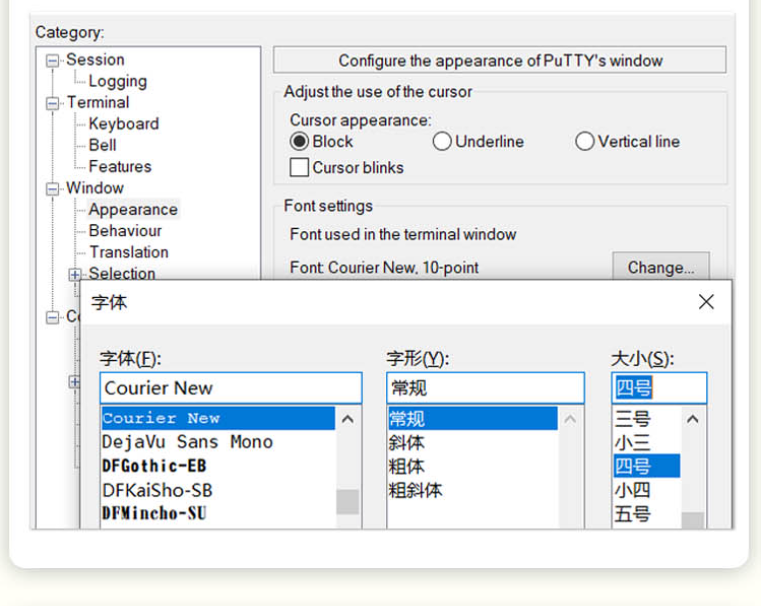Expand the Selection tree node
768x606 pixels.
[x=75, y=274]
